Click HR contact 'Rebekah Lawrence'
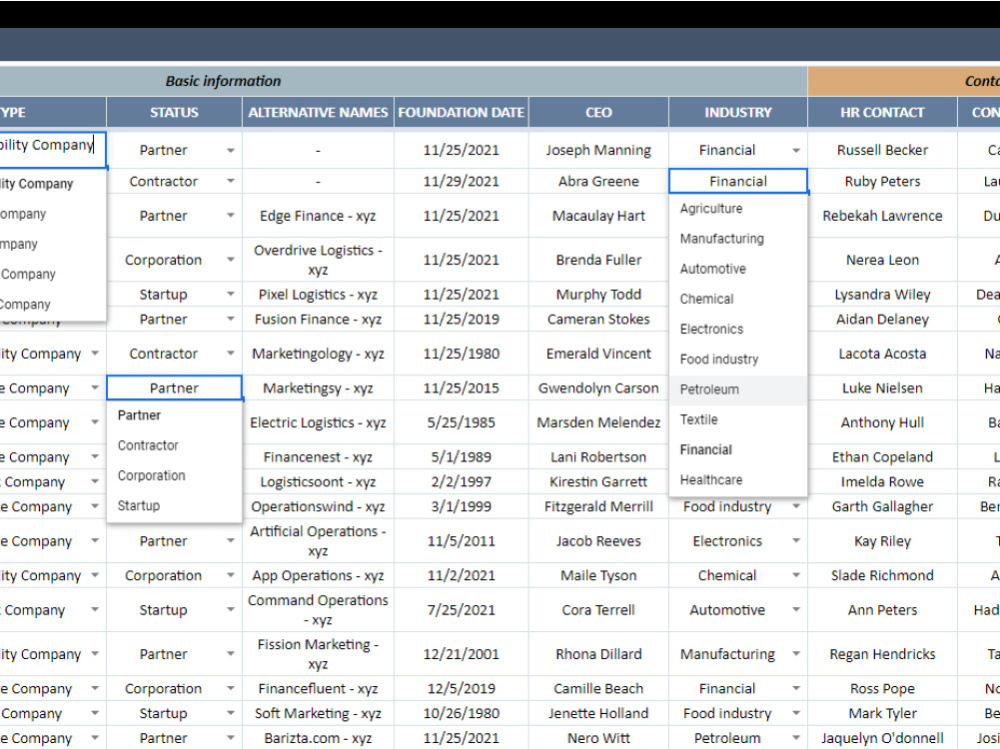1000x749 pixels. point(882,216)
